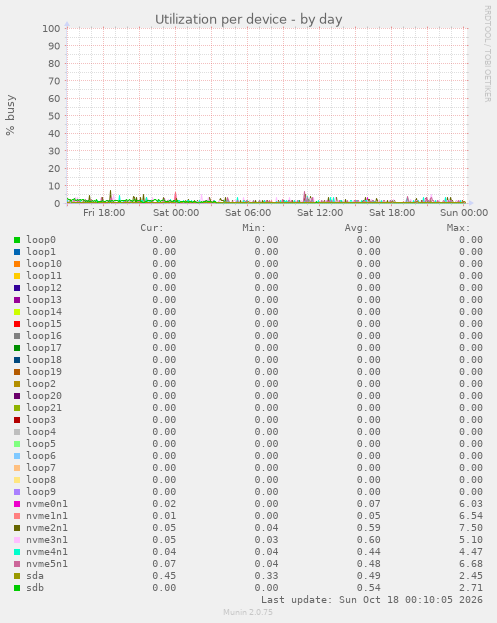Select the loop10 legend label

[x=44, y=264]
